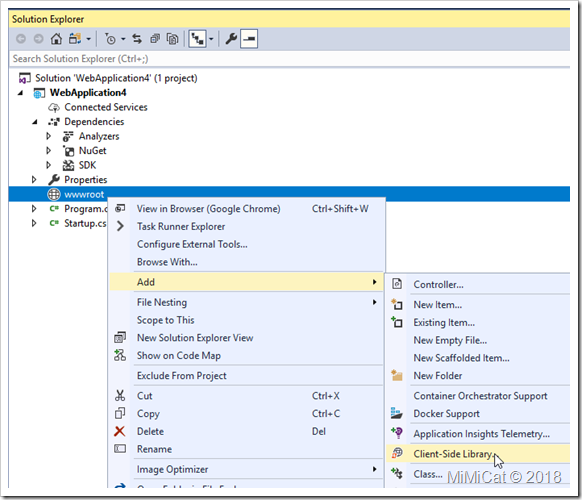The width and height of the screenshot is (582, 500).
Task: Choose New Solution Explorer View
Action: tap(247, 338)
